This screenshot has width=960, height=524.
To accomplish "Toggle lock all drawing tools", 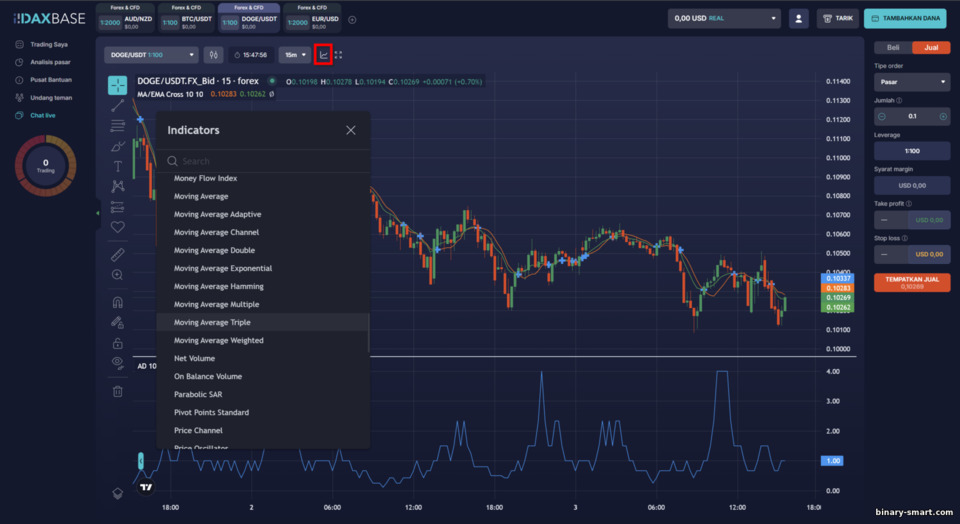I will coord(118,343).
